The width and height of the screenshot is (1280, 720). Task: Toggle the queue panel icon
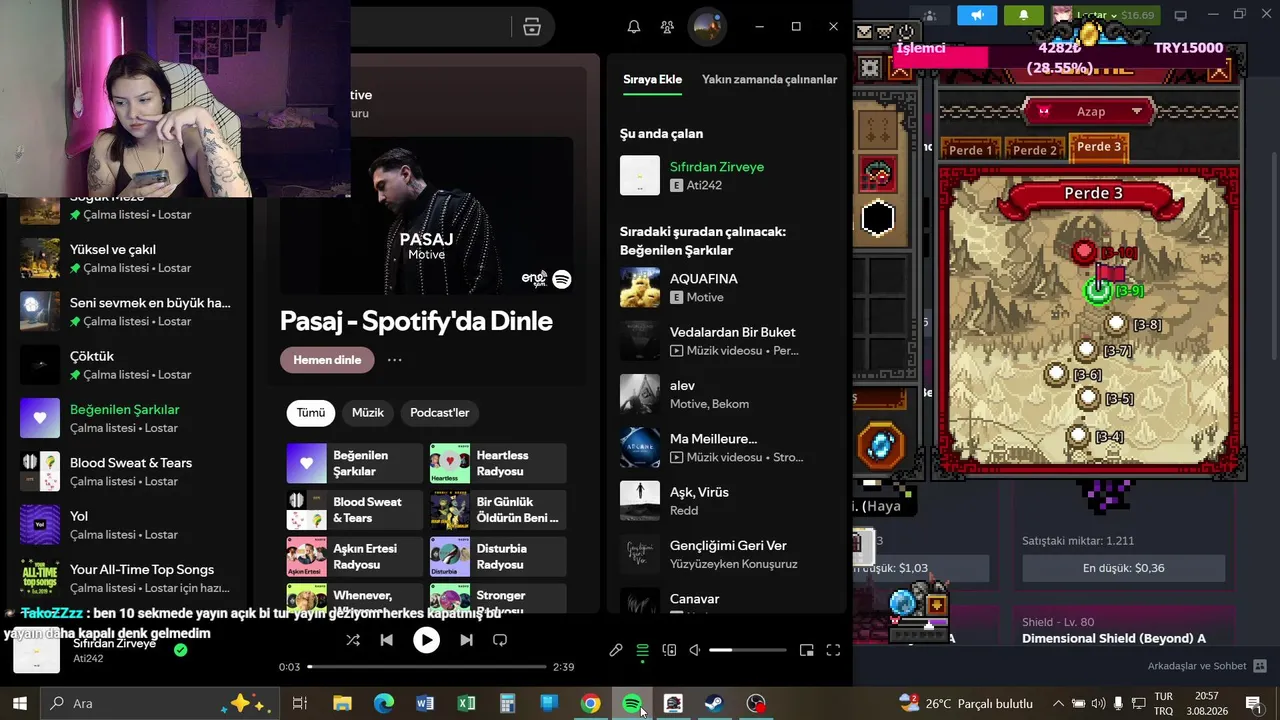coord(643,650)
